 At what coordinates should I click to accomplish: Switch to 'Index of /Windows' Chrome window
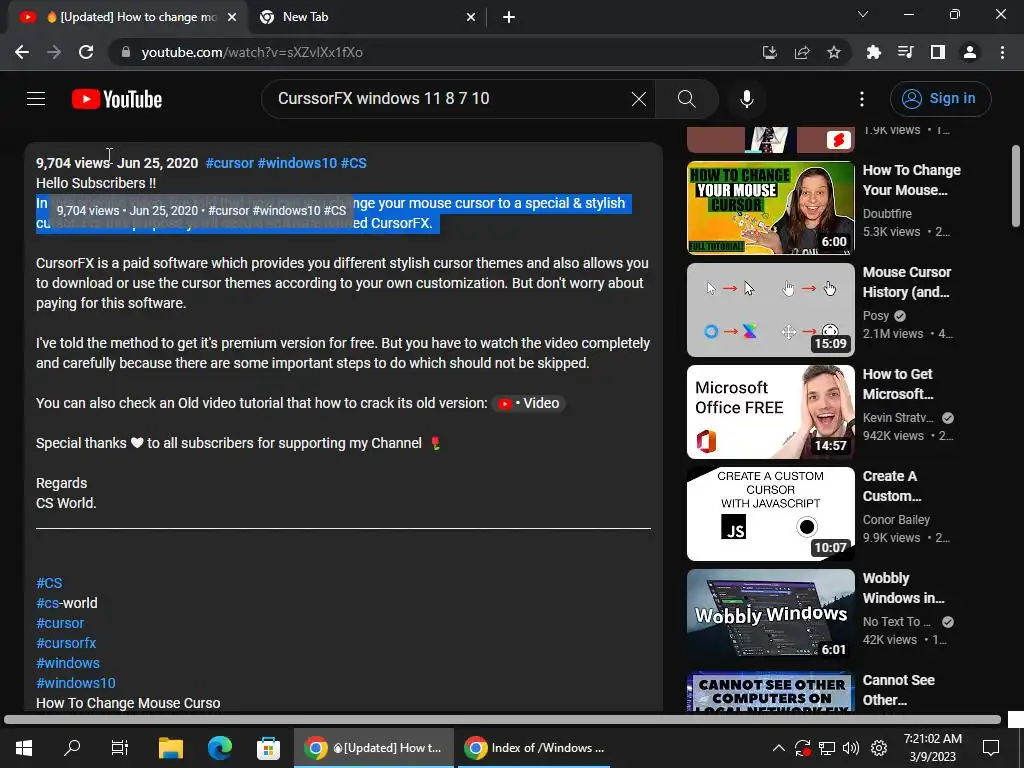(536, 748)
